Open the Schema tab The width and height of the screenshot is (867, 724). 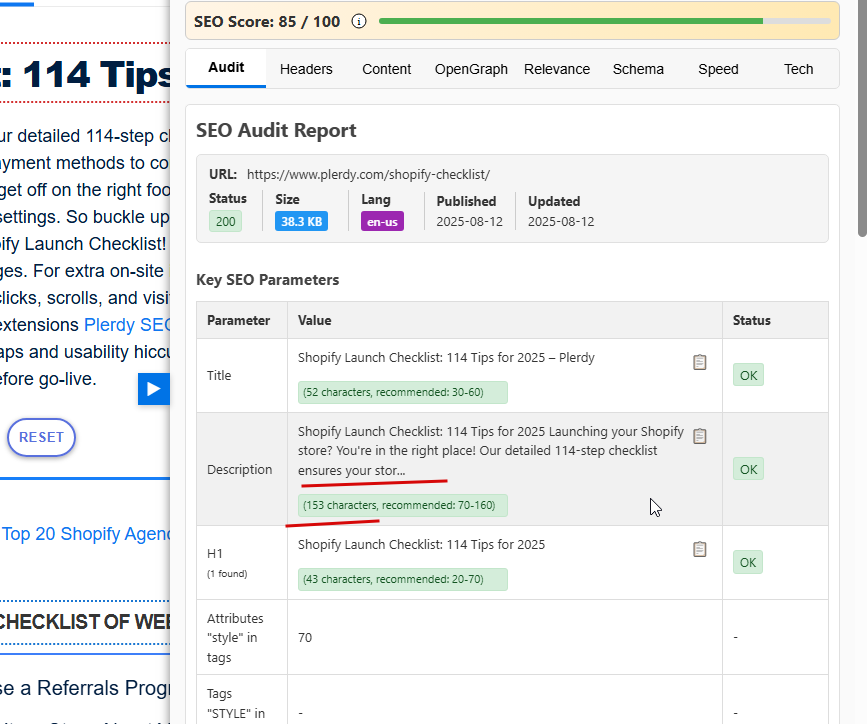pyautogui.click(x=638, y=69)
